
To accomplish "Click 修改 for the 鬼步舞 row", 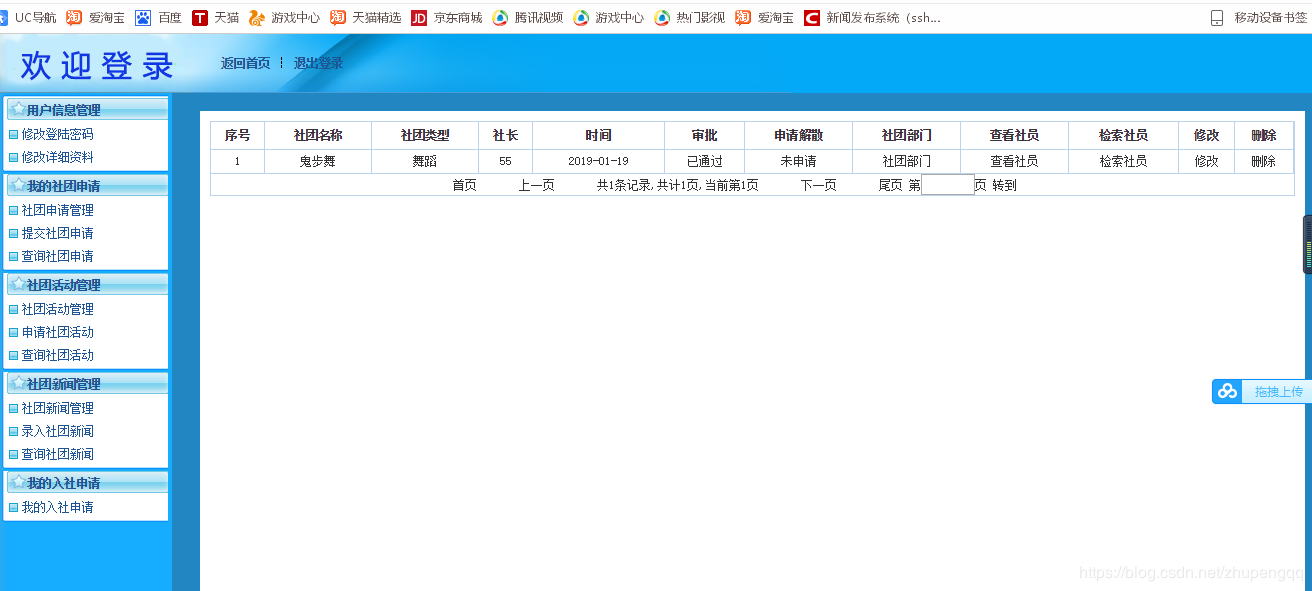I will tap(1206, 161).
